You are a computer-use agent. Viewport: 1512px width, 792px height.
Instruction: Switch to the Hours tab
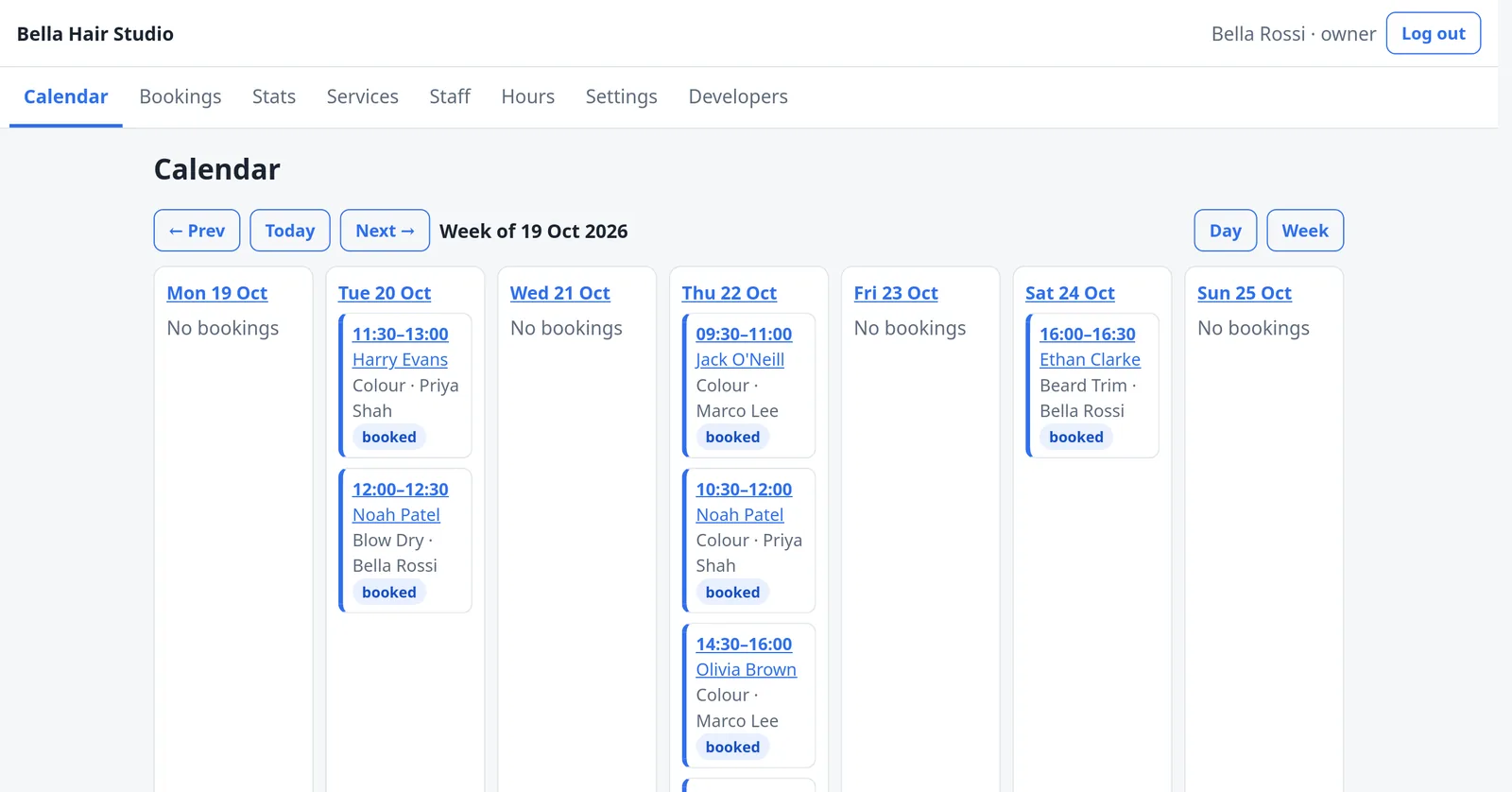pos(527,96)
